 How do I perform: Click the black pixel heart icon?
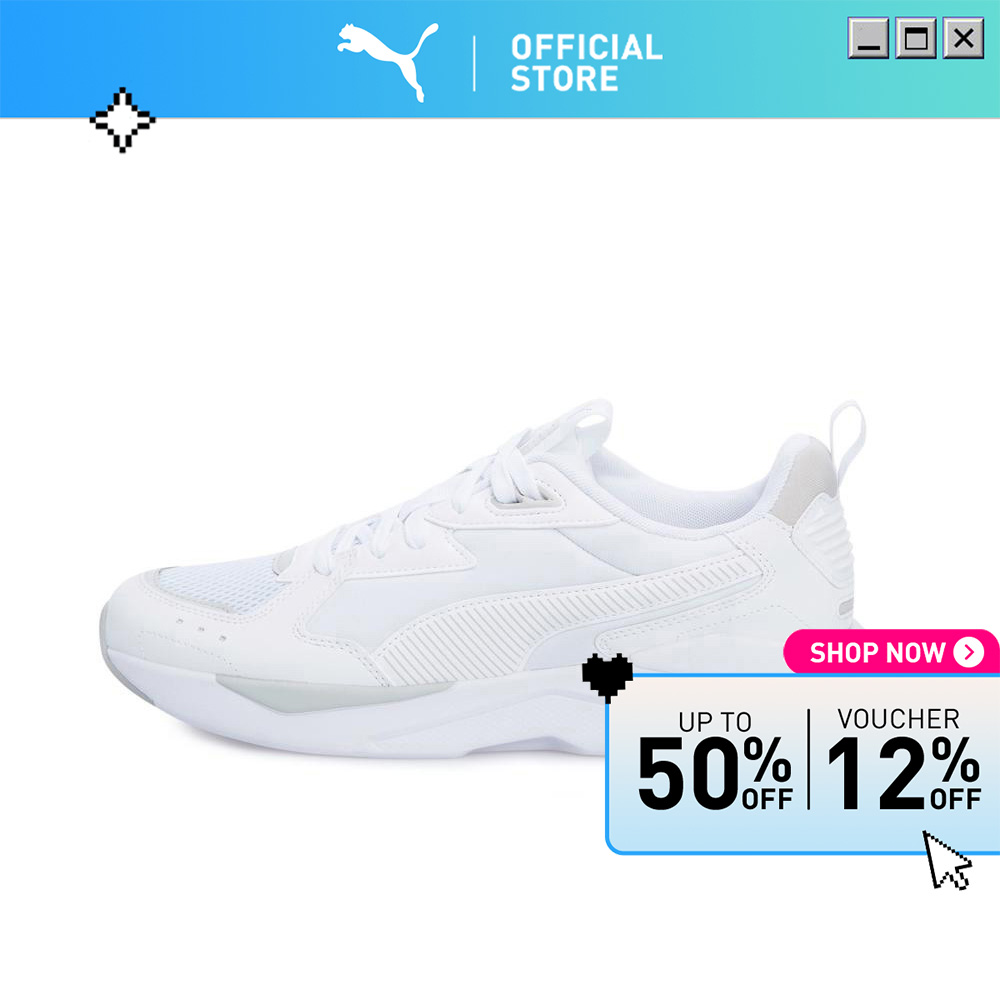607,678
